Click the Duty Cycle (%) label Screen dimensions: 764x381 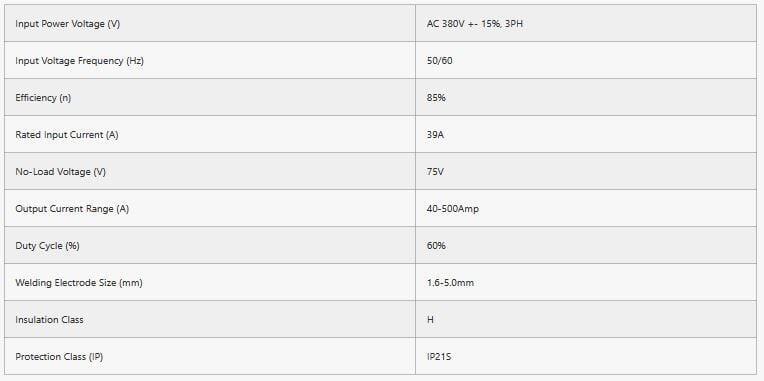tap(47, 246)
